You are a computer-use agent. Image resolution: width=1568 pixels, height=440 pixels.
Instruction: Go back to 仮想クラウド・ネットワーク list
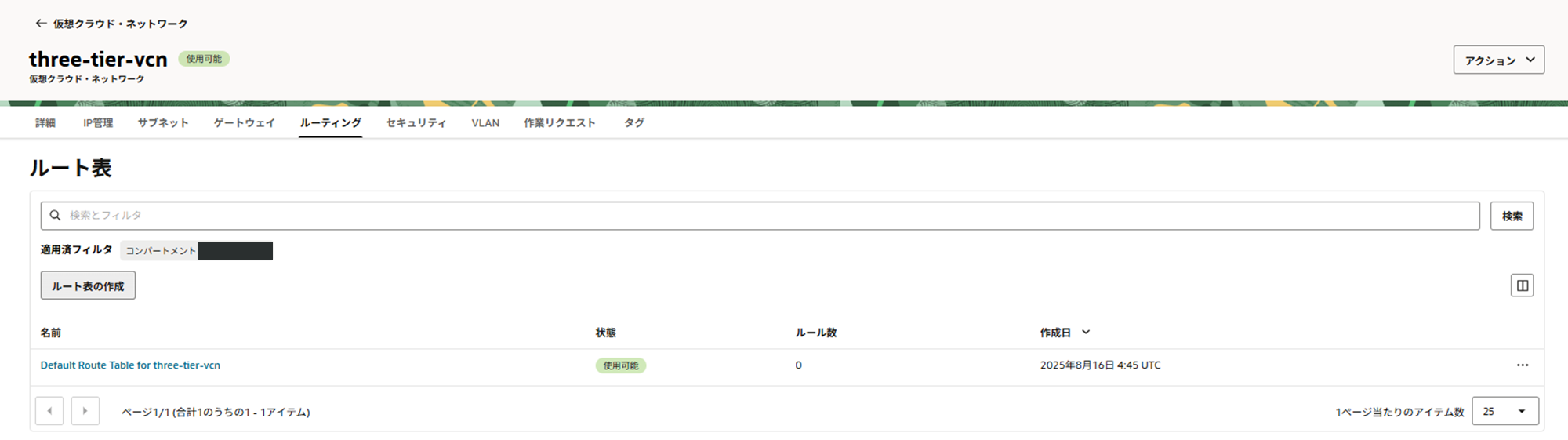(111, 24)
